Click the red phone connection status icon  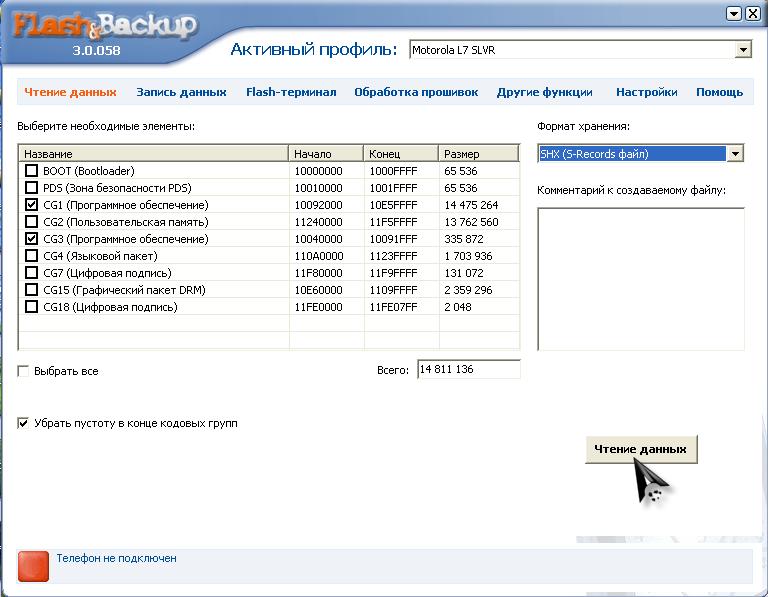(x=33, y=566)
